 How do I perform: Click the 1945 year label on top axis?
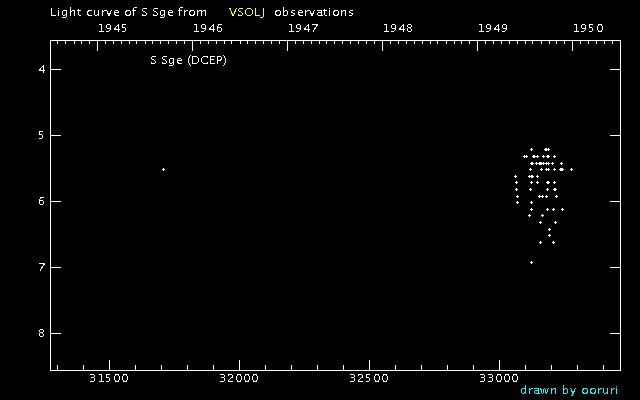click(x=113, y=28)
